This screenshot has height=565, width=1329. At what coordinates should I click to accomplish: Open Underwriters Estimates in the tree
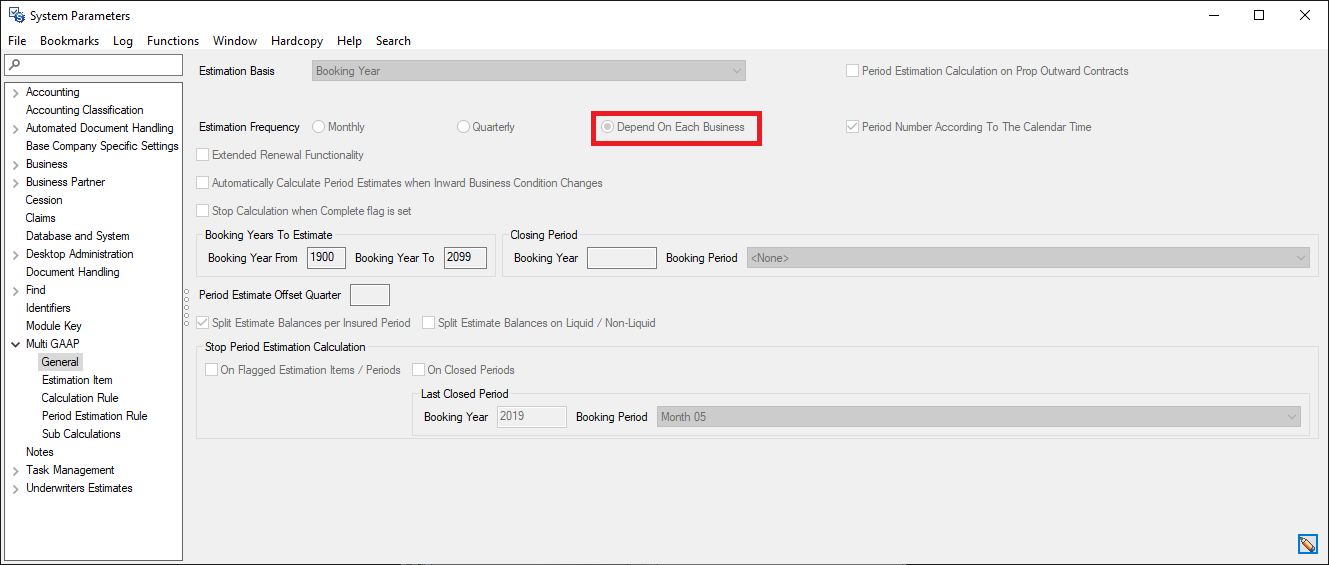pos(79,488)
